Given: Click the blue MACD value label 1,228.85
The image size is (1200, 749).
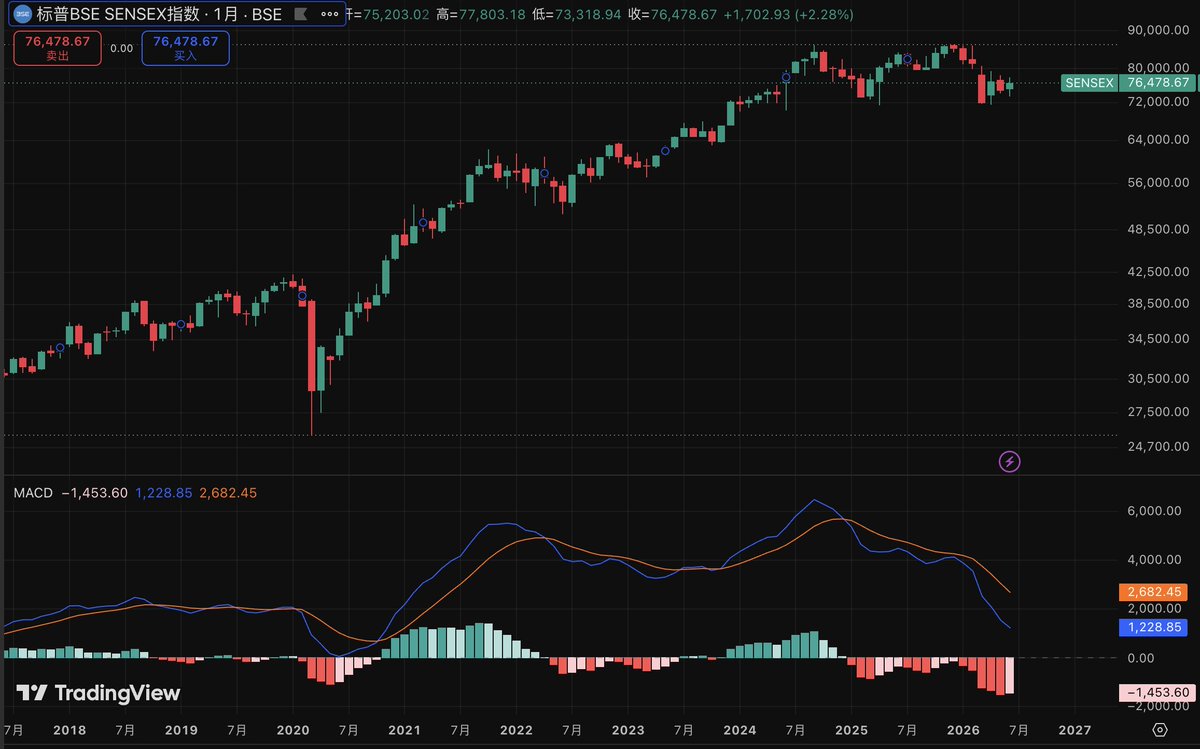Looking at the screenshot, I should point(1153,627).
